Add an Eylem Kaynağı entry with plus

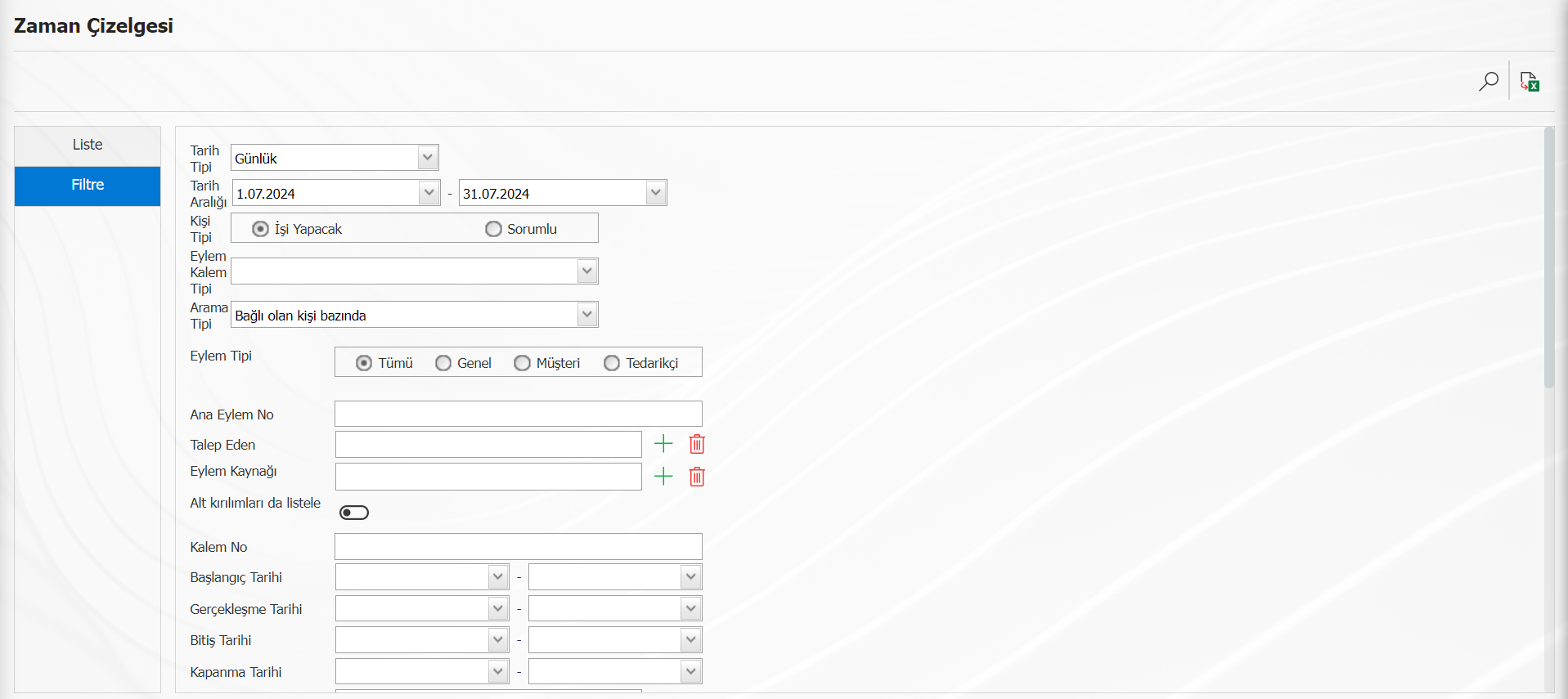point(663,477)
